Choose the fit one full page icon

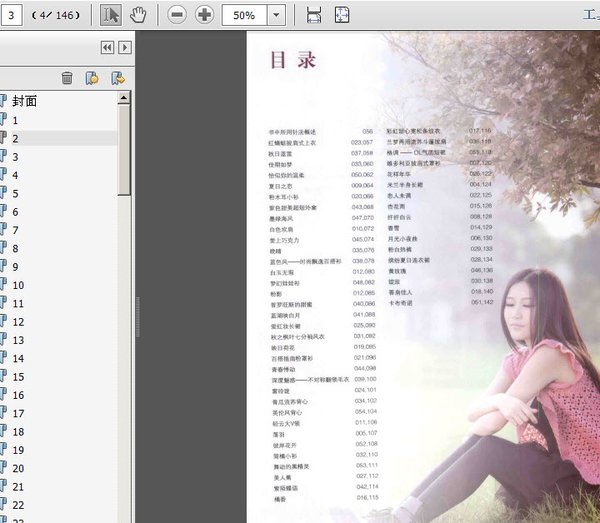coord(342,15)
